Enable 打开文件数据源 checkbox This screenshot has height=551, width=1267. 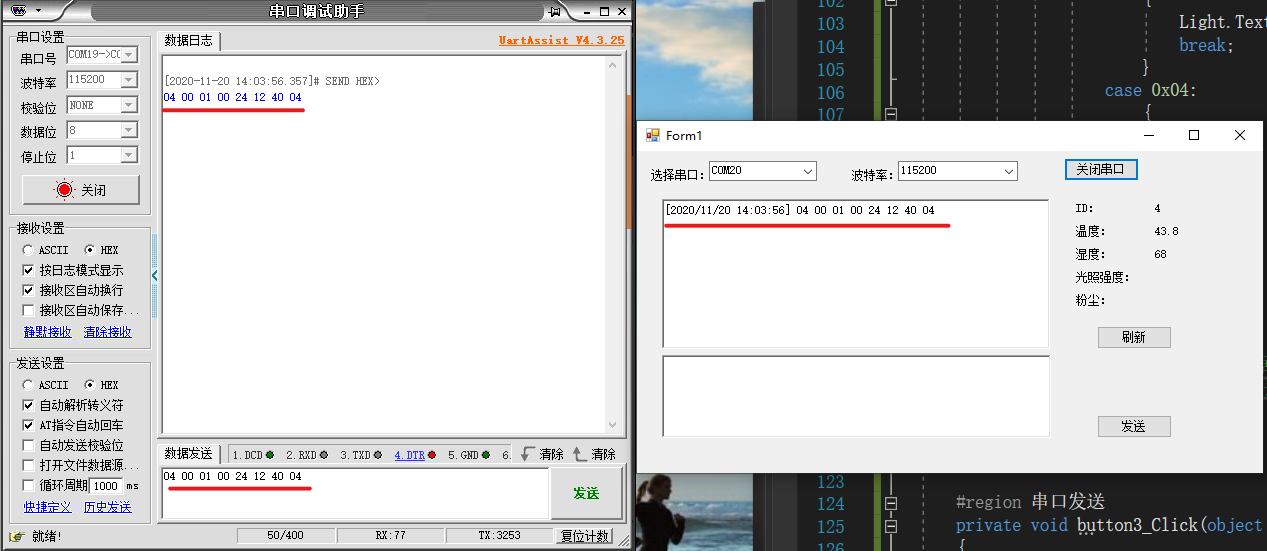(x=28, y=465)
